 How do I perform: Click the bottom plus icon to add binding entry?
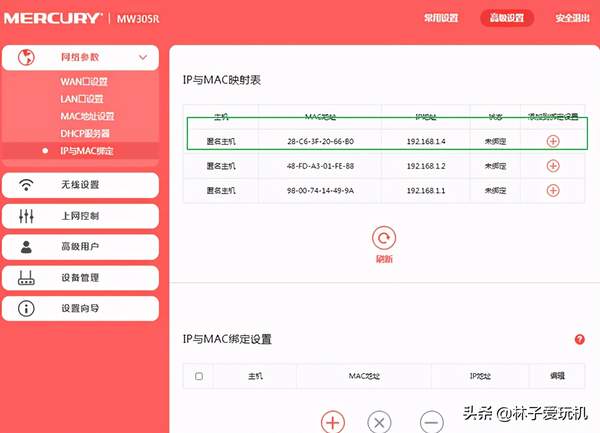point(332,422)
